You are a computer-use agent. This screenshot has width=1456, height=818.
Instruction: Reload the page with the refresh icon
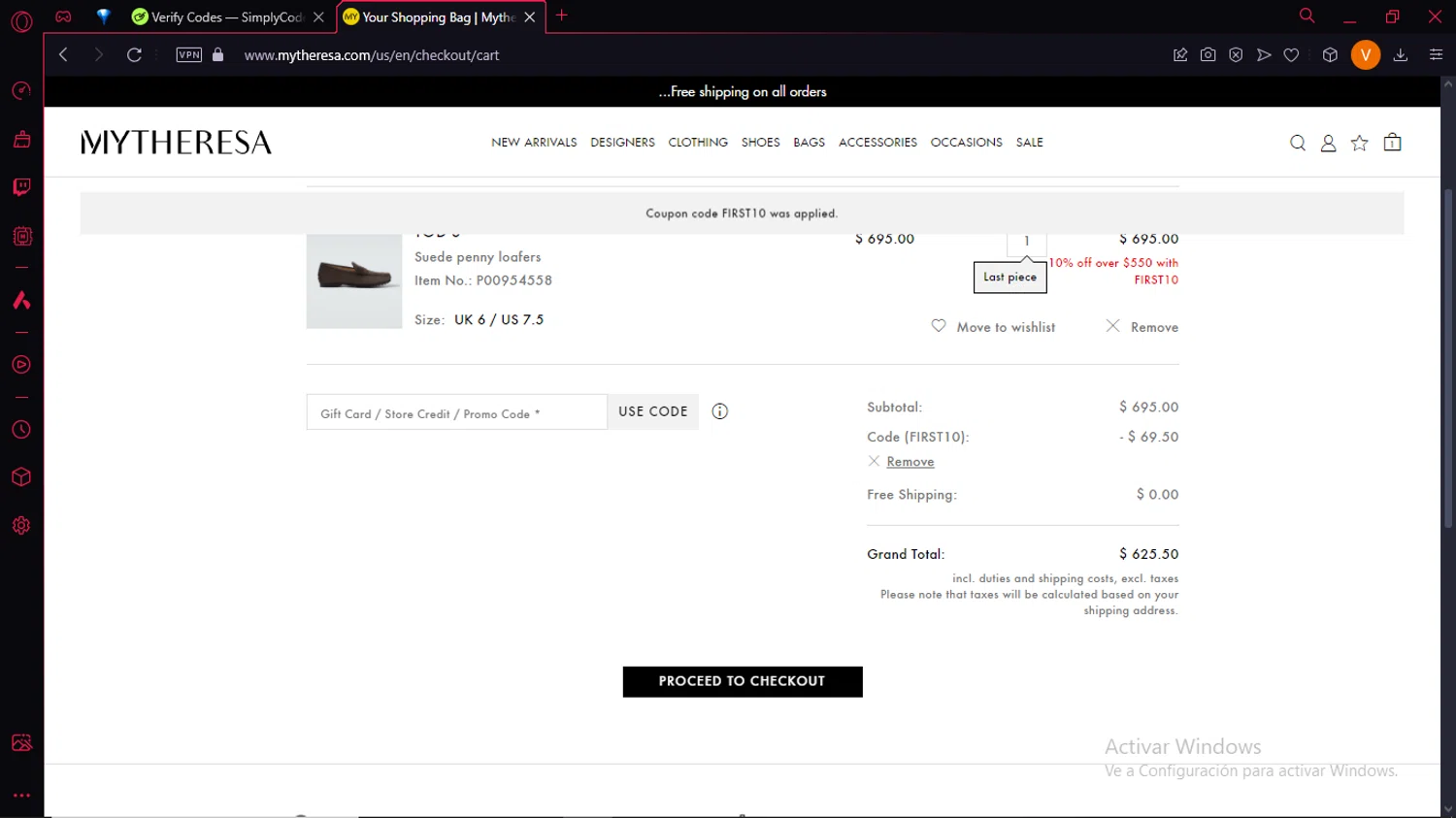(134, 55)
